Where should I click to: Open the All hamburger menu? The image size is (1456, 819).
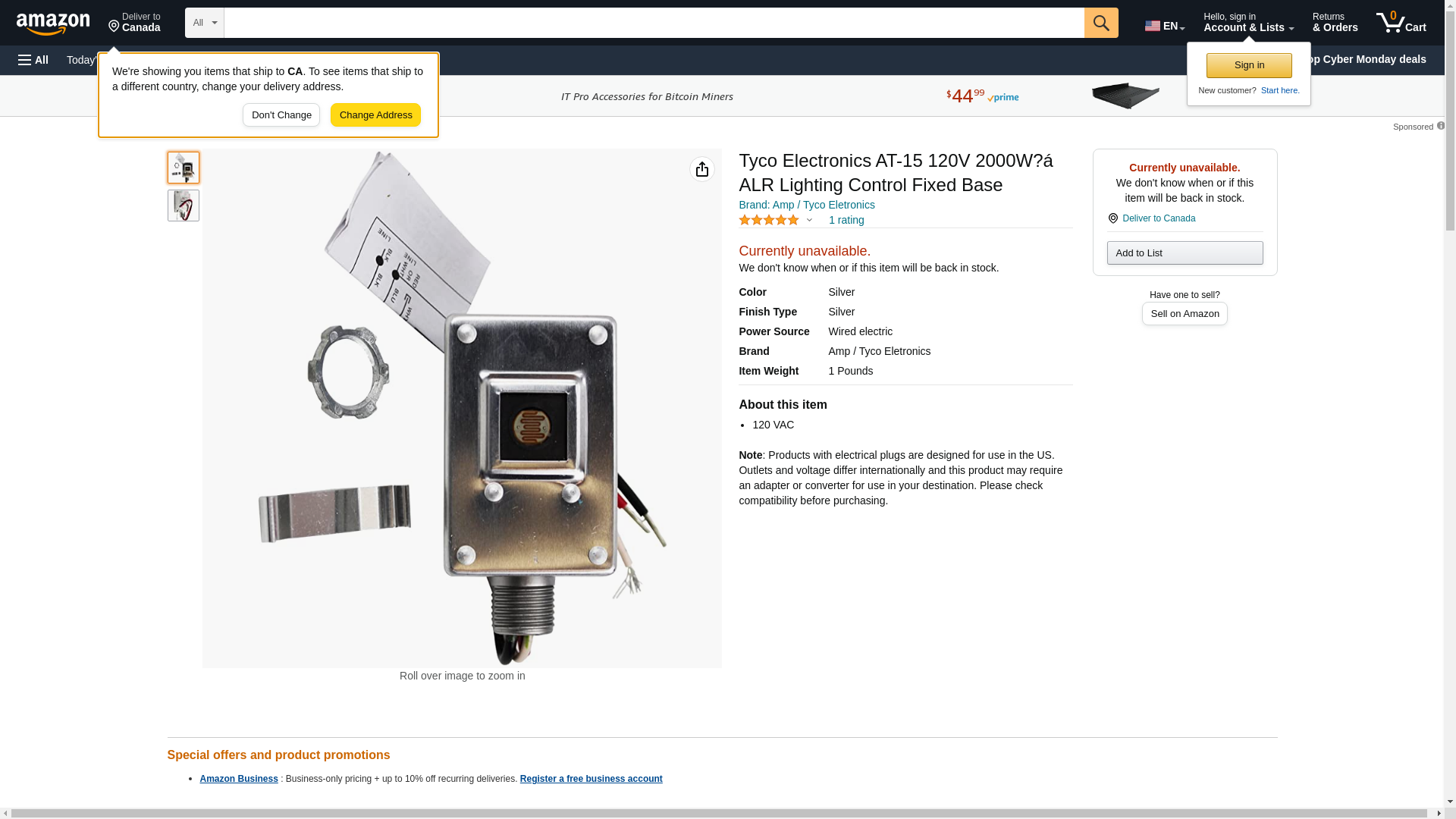tap(33, 60)
